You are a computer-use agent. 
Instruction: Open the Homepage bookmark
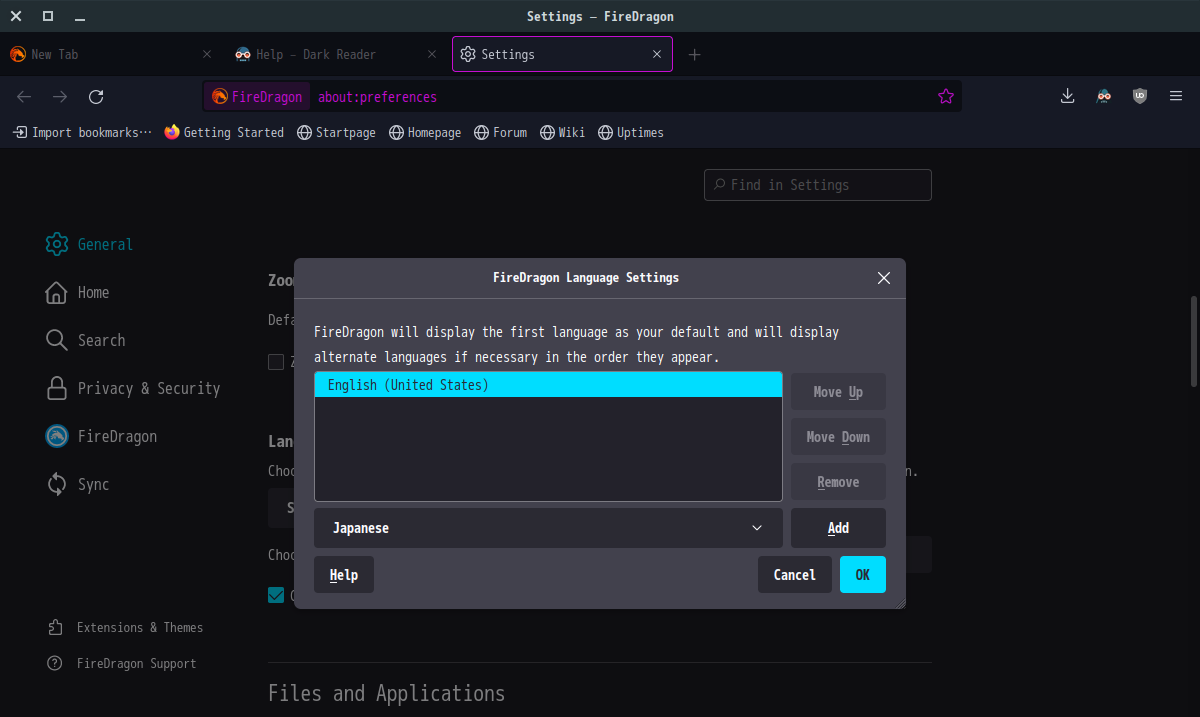[425, 132]
